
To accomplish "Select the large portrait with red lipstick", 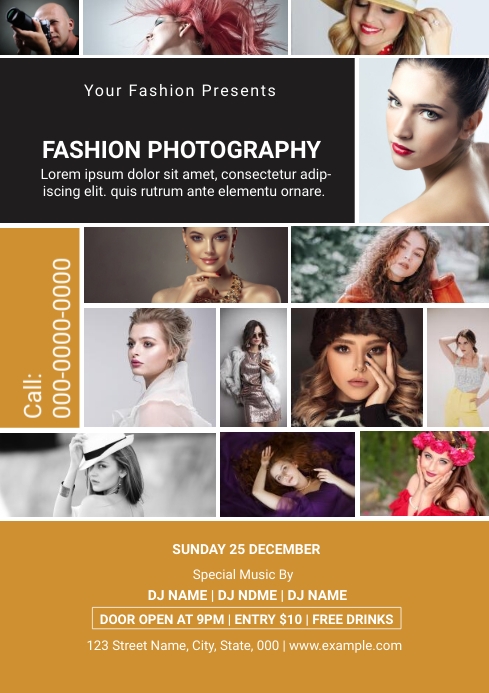I will pos(424,140).
